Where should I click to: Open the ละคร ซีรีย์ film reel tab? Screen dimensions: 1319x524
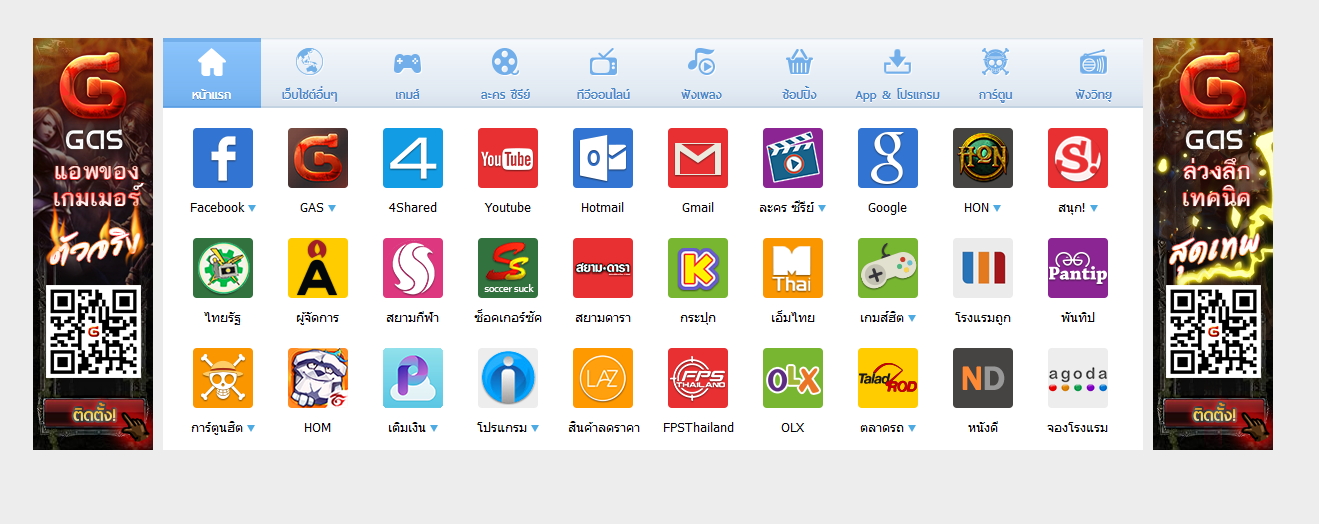505,74
